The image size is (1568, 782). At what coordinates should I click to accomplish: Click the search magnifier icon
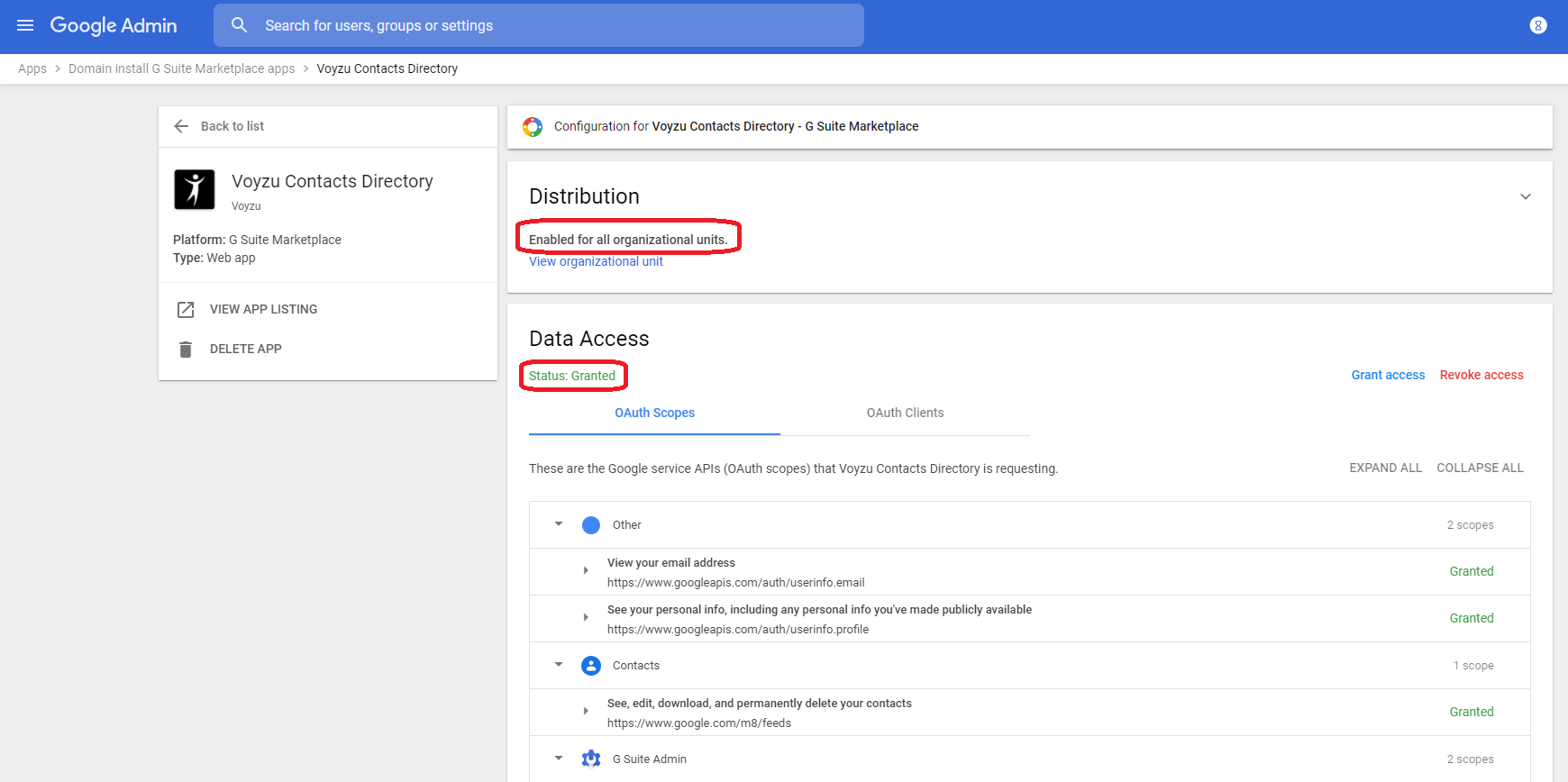pyautogui.click(x=239, y=25)
